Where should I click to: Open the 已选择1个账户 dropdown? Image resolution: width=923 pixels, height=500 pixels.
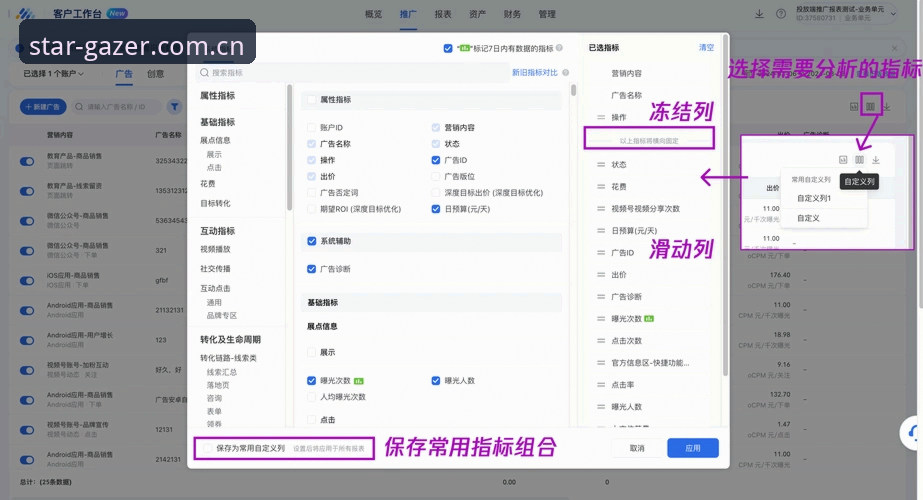54,74
